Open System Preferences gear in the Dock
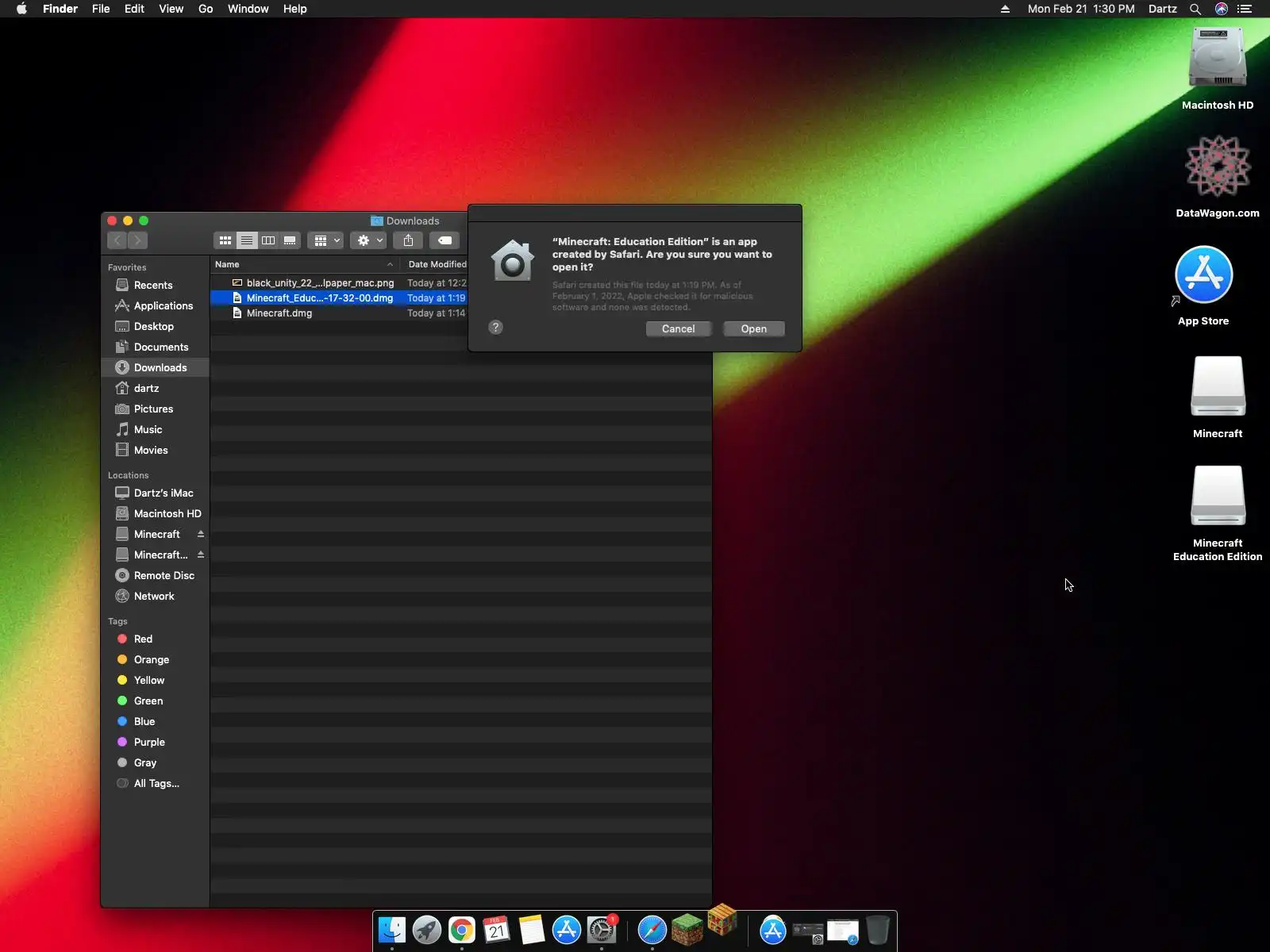 pos(602,930)
